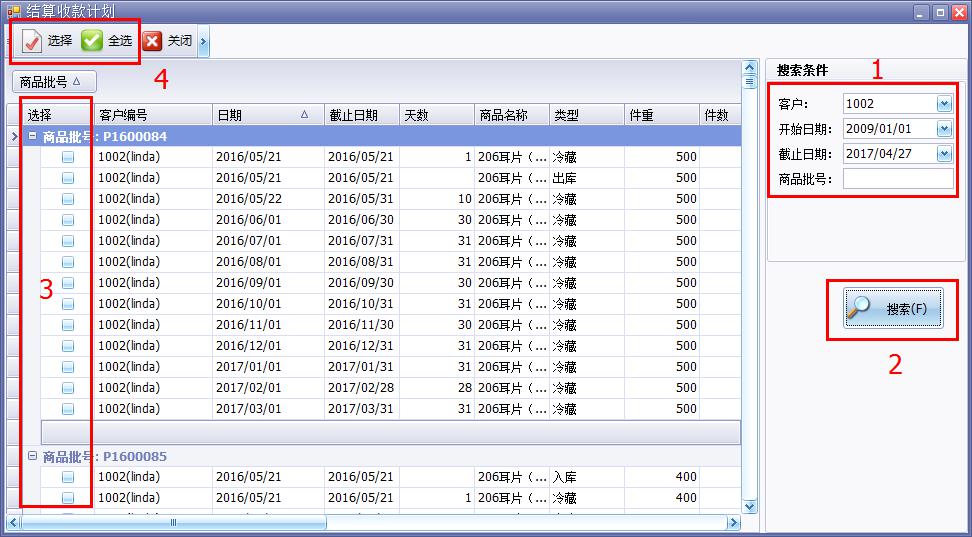Click the application icon in the title bar
Viewport: 972px width, 537px height.
click(x=13, y=11)
